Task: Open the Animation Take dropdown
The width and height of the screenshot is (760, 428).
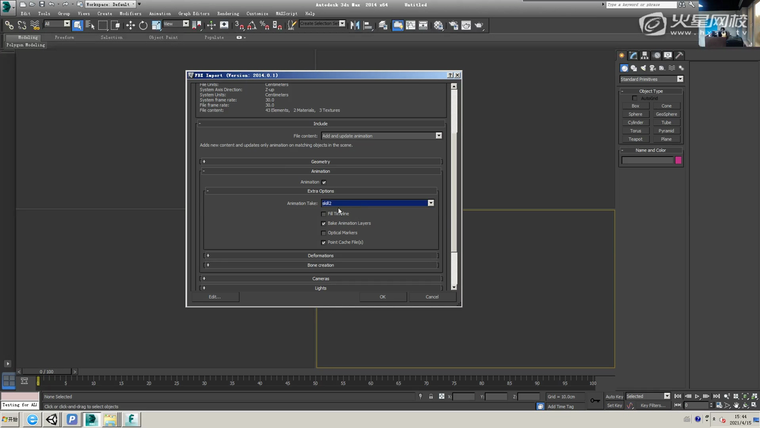Action: tap(431, 203)
